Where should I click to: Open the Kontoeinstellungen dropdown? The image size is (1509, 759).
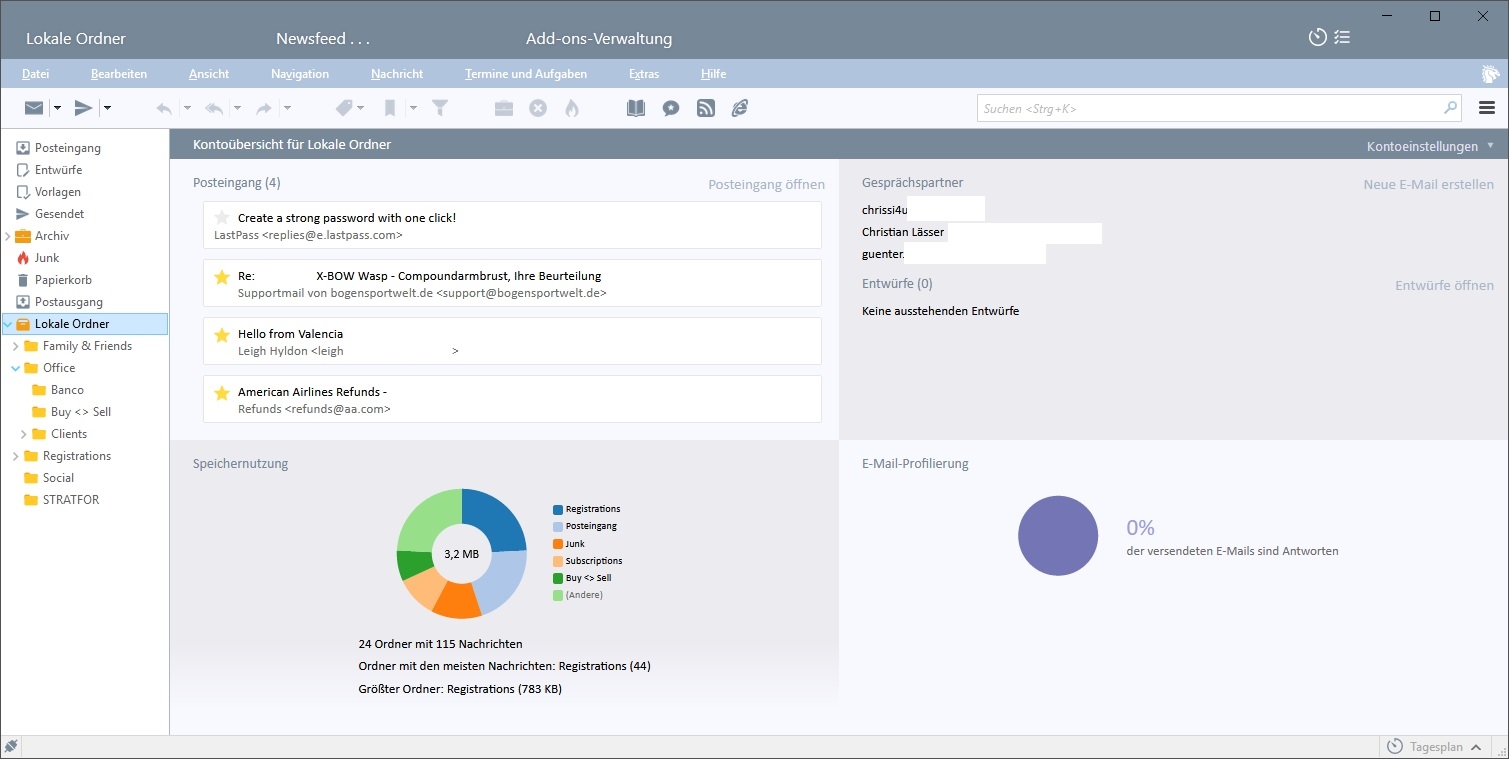click(1430, 146)
